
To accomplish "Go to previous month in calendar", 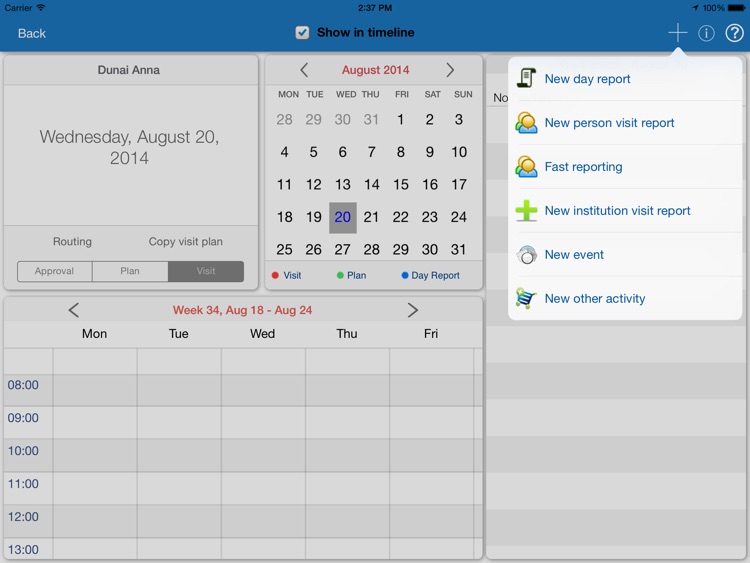I will tap(304, 70).
